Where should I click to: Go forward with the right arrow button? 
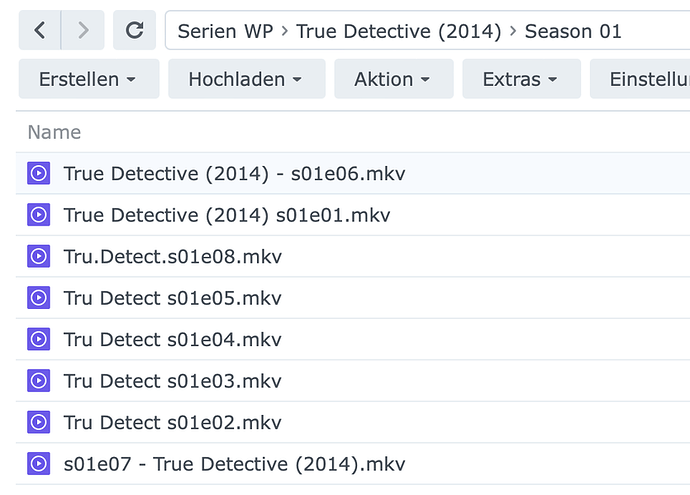(x=82, y=31)
